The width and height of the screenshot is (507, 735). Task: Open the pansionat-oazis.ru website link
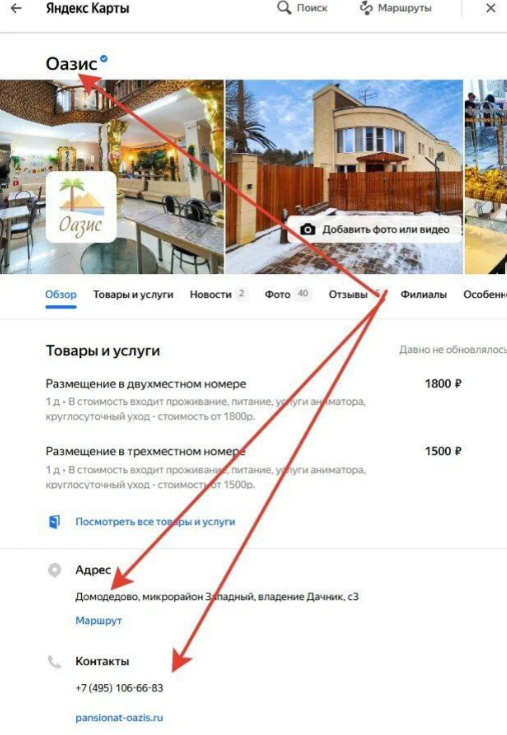click(119, 717)
